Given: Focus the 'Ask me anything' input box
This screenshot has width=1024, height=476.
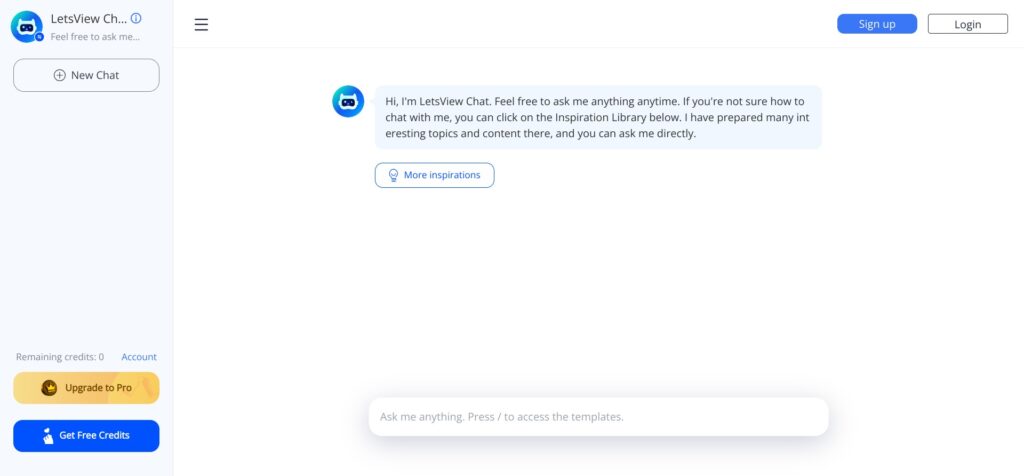Looking at the screenshot, I should click(x=598, y=416).
